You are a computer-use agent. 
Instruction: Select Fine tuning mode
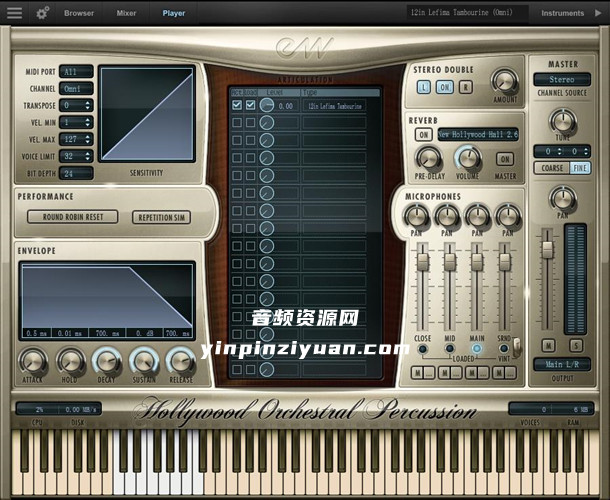click(x=580, y=168)
